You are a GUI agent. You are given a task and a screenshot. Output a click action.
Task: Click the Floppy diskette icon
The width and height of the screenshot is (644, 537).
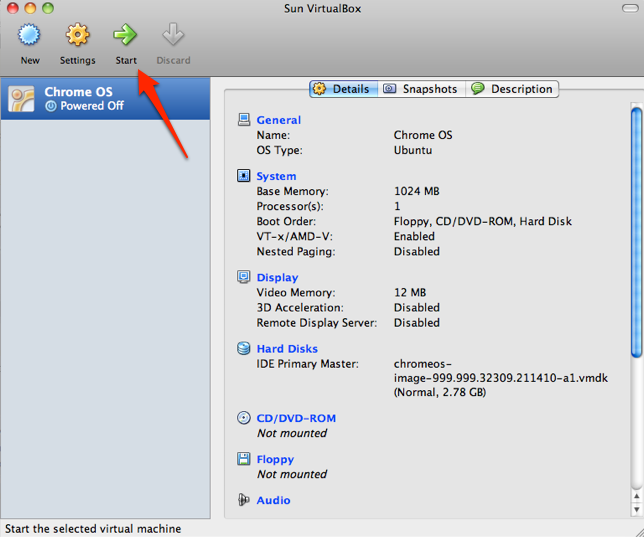coord(244,459)
